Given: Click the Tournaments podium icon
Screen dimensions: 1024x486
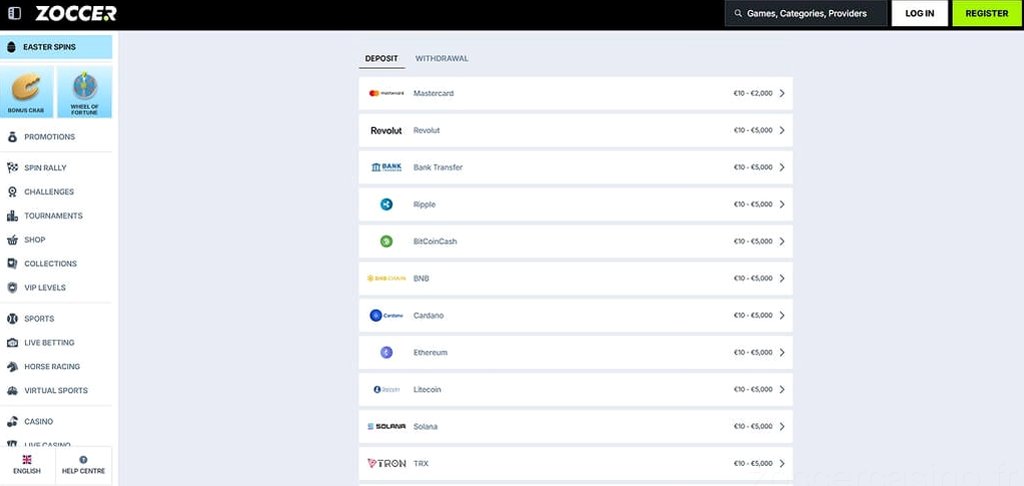Looking at the screenshot, I should [x=12, y=216].
